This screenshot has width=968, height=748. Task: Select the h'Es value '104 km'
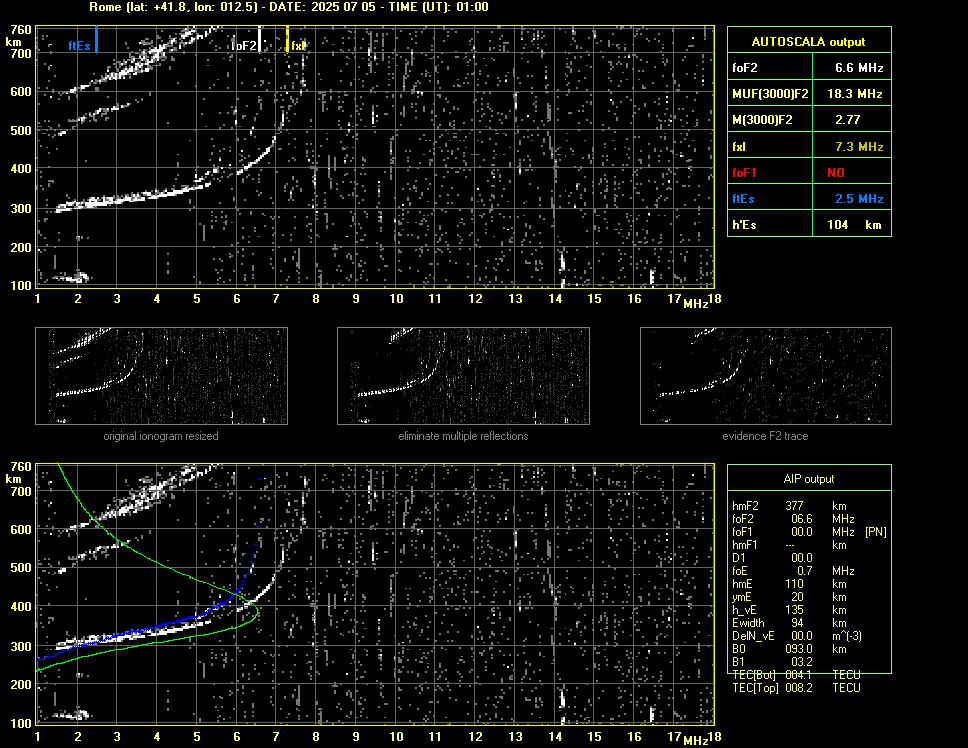854,225
